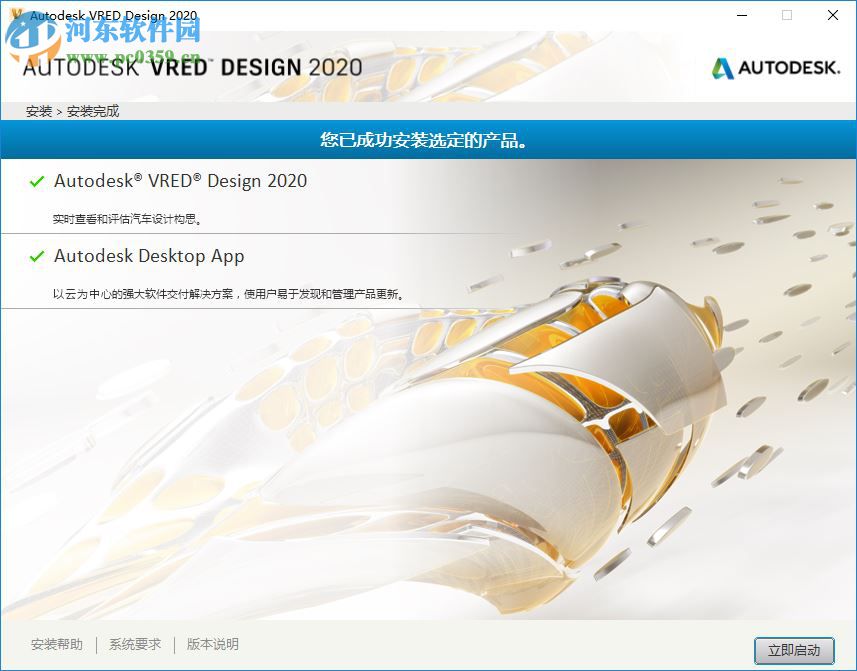Click the Autodesk logo in top right corner
Viewport: 857px width, 671px height.
click(775, 69)
